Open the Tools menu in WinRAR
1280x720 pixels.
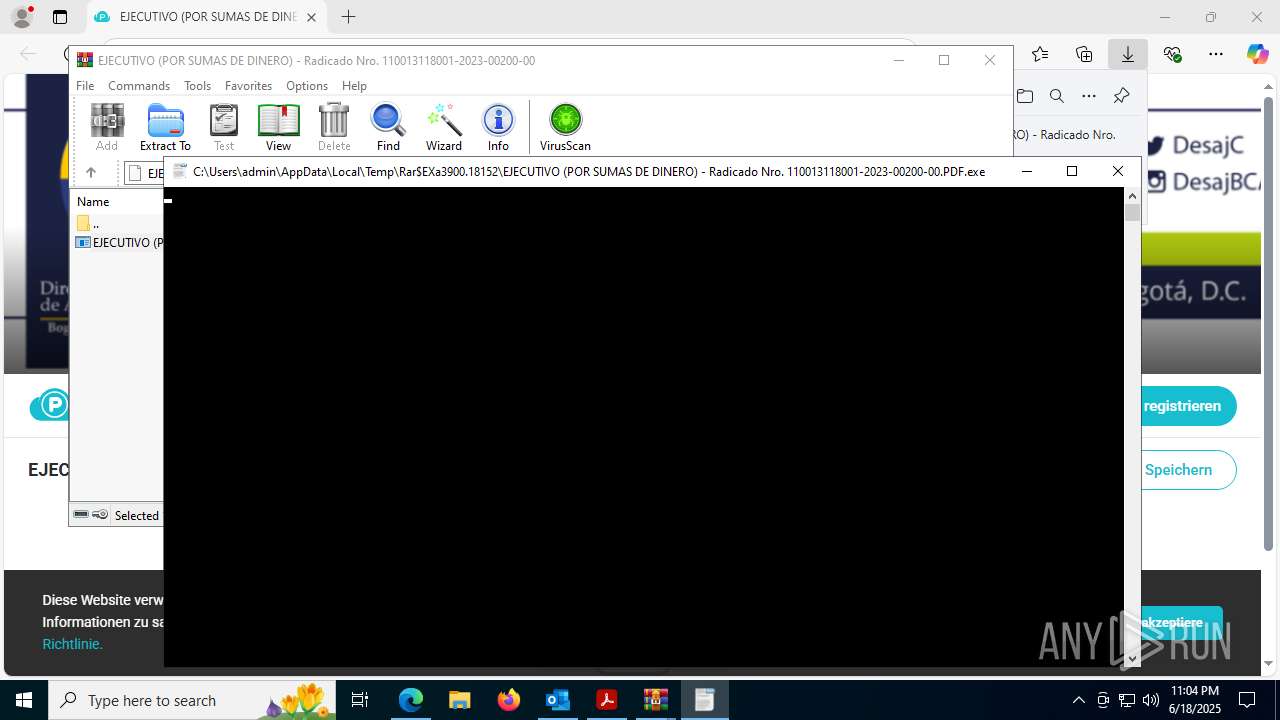pyautogui.click(x=197, y=86)
